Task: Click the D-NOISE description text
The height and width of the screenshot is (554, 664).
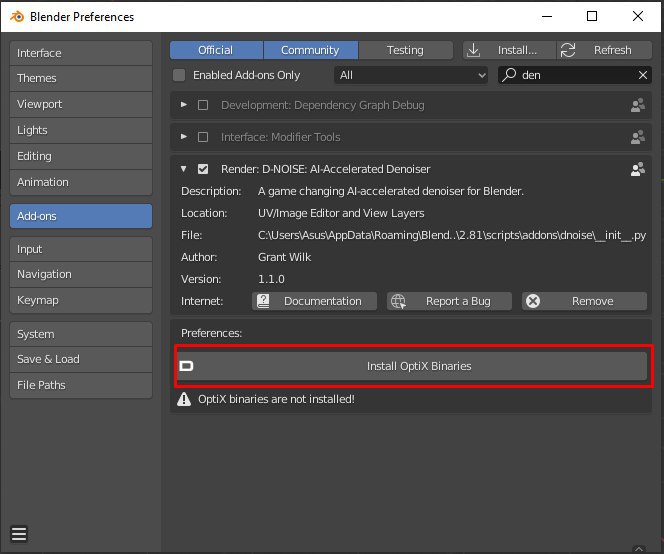Action: (390, 191)
